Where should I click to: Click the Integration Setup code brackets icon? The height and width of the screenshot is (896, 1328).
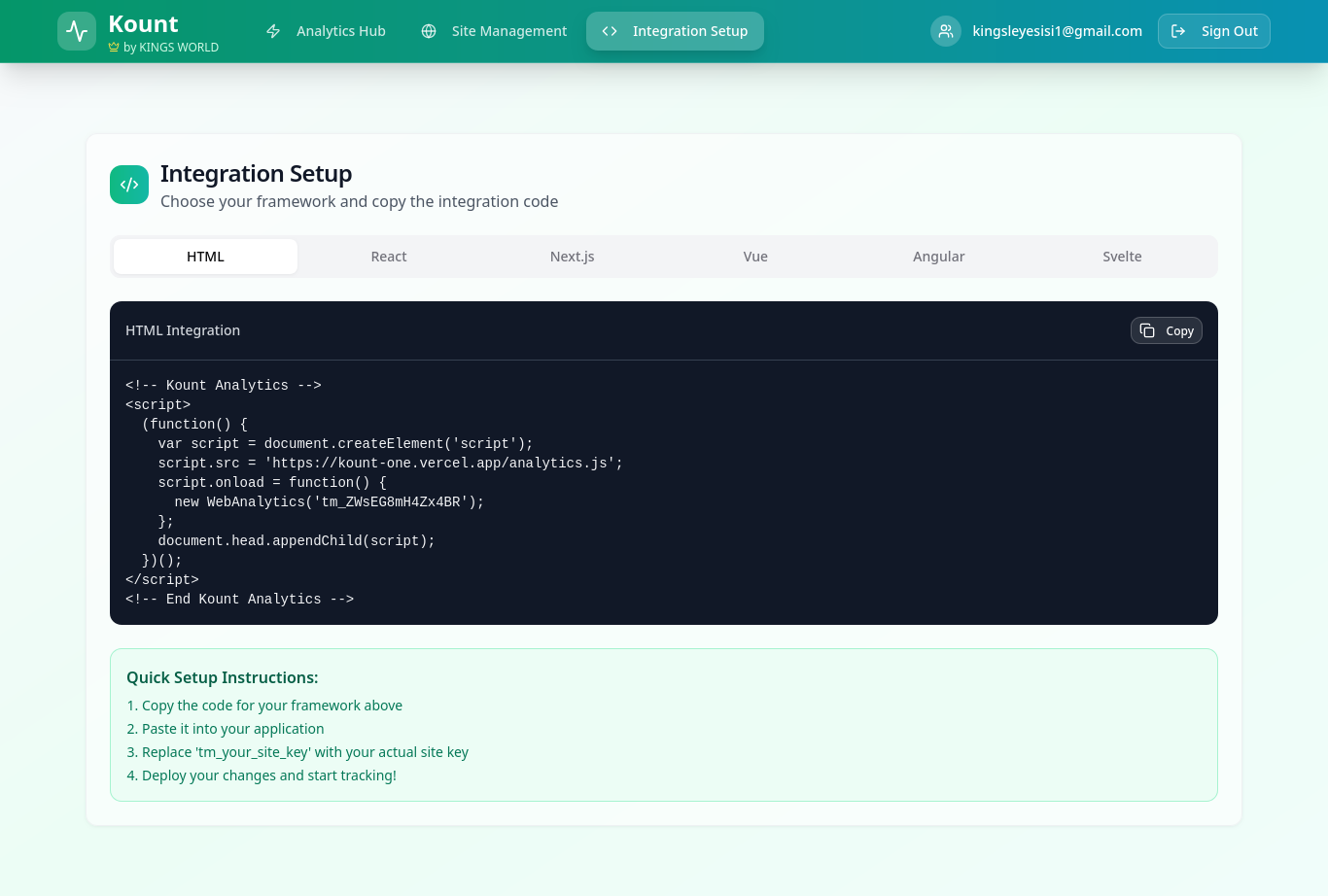point(610,31)
